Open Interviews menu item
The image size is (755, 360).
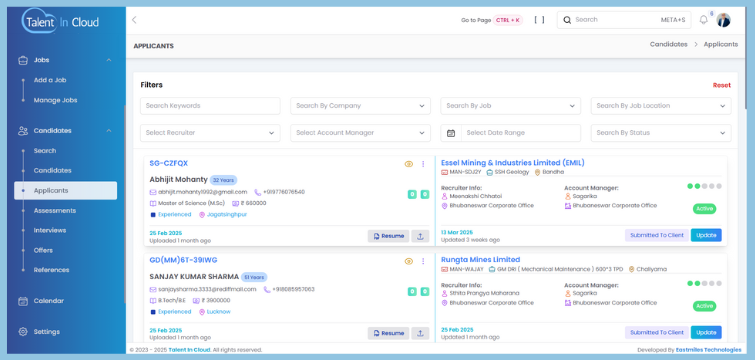click(x=50, y=231)
